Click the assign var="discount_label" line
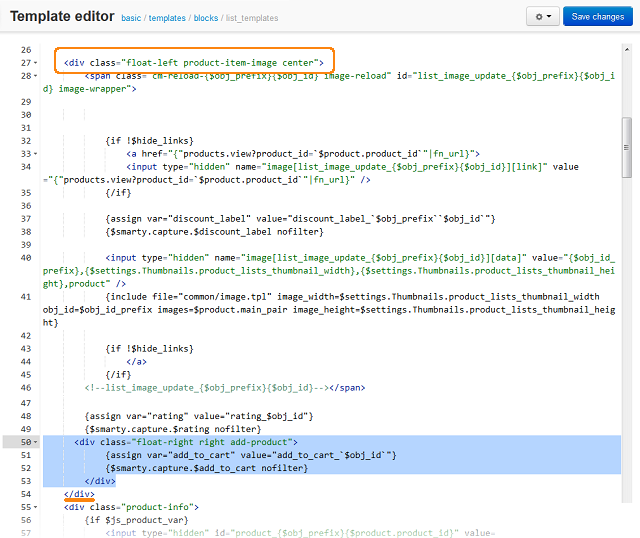The image size is (640, 538). (x=300, y=219)
